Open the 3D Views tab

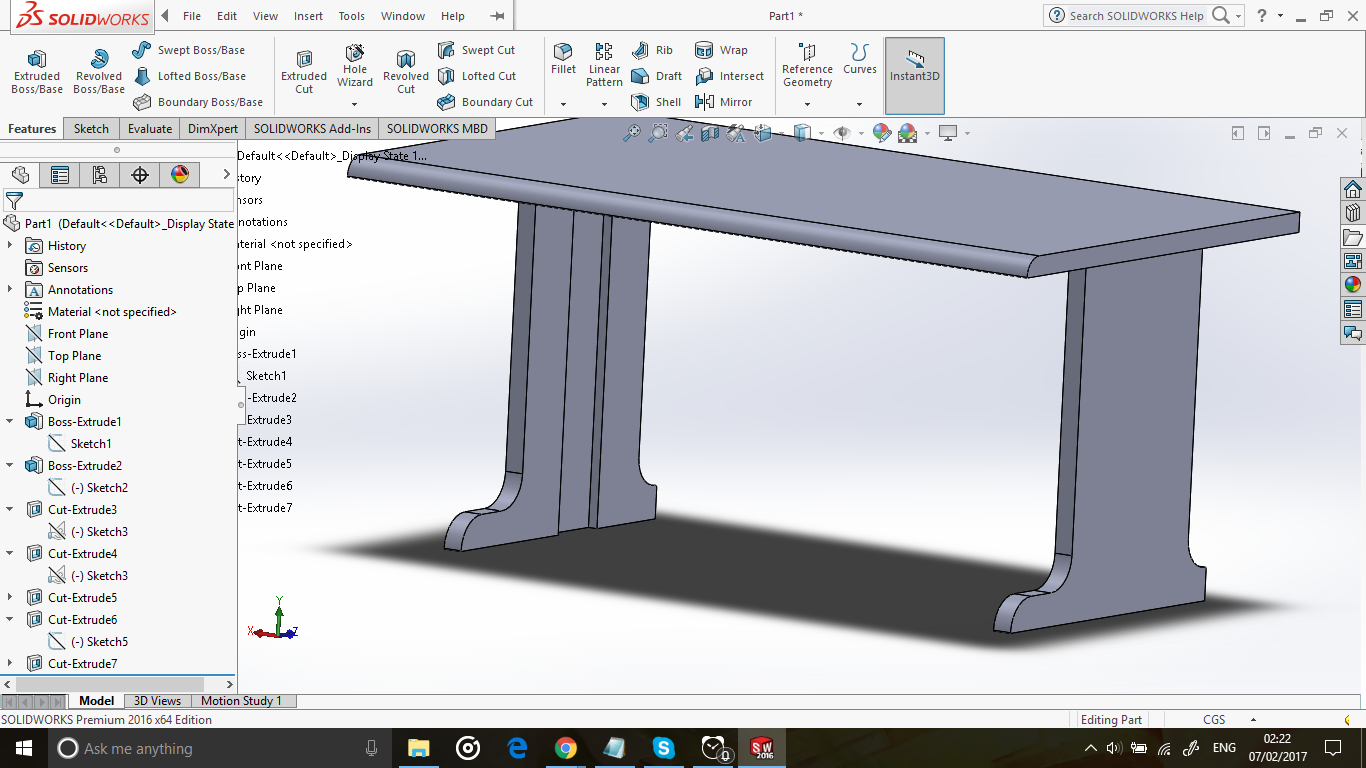pos(157,701)
